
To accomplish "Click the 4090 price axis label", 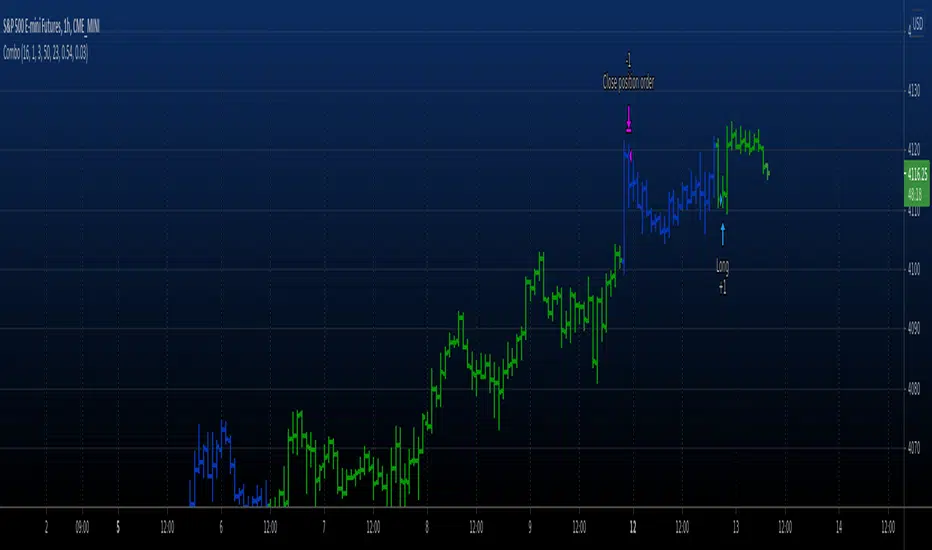I will [914, 328].
